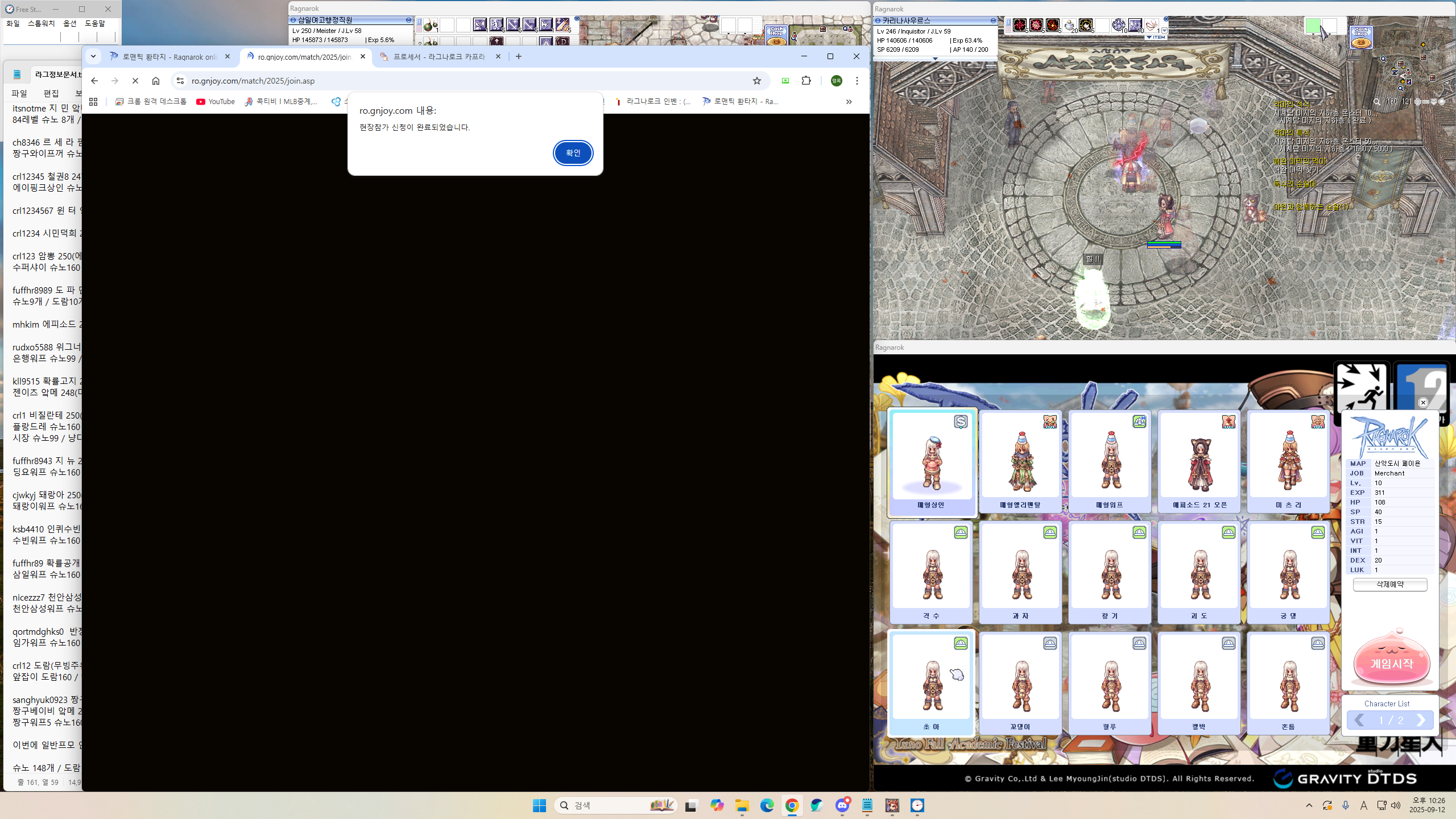This screenshot has height=819, width=1456.
Task: Open 스톱워치 menu in Free Stopwatch window
Action: coord(42,23)
